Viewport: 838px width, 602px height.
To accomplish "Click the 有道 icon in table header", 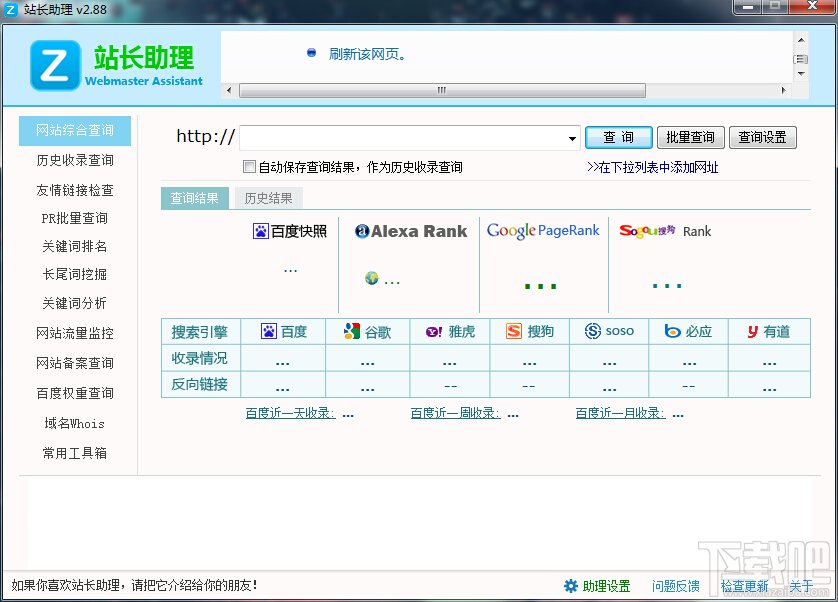I will tap(752, 332).
